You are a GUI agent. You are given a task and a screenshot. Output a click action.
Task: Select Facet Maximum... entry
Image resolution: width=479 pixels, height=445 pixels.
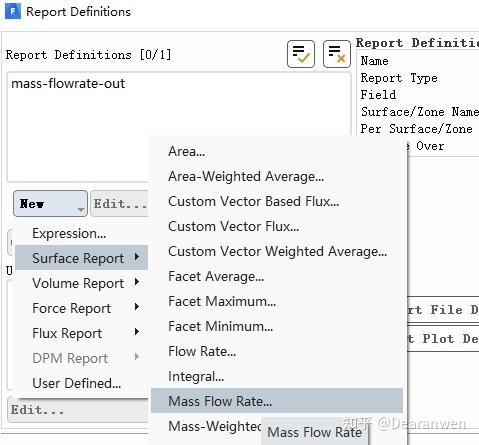[x=277, y=301]
